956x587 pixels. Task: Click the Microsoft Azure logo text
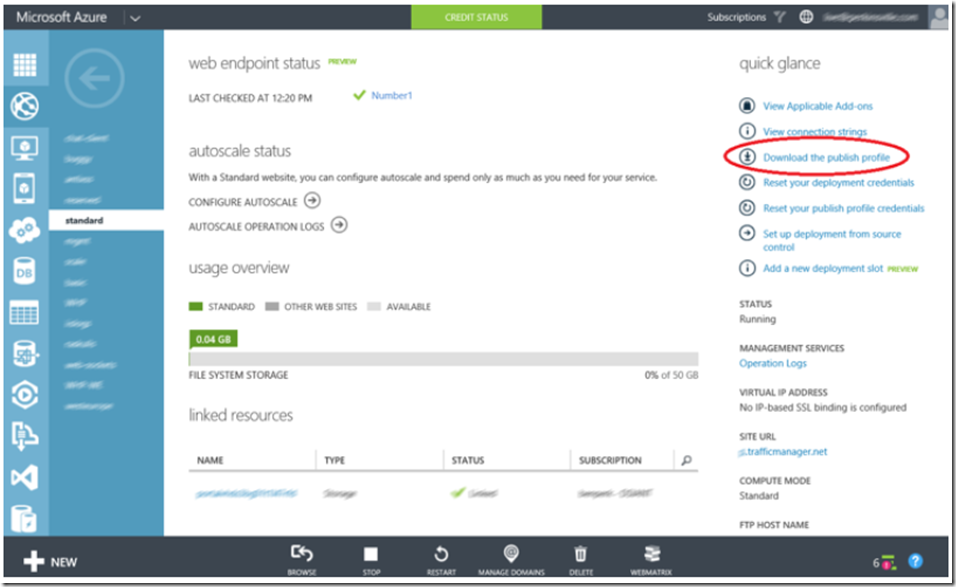coord(61,17)
